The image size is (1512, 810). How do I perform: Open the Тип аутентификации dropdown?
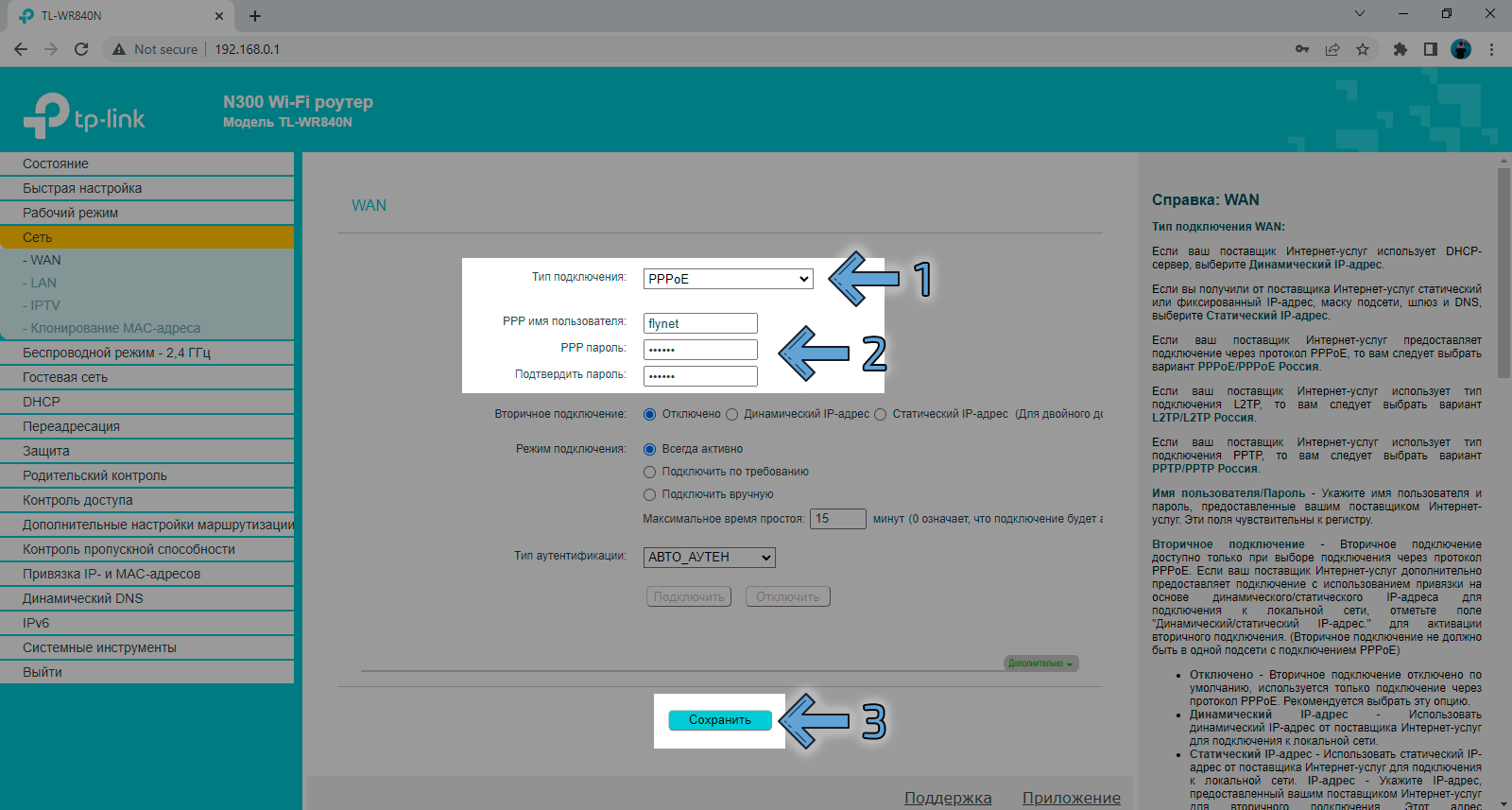(710, 558)
